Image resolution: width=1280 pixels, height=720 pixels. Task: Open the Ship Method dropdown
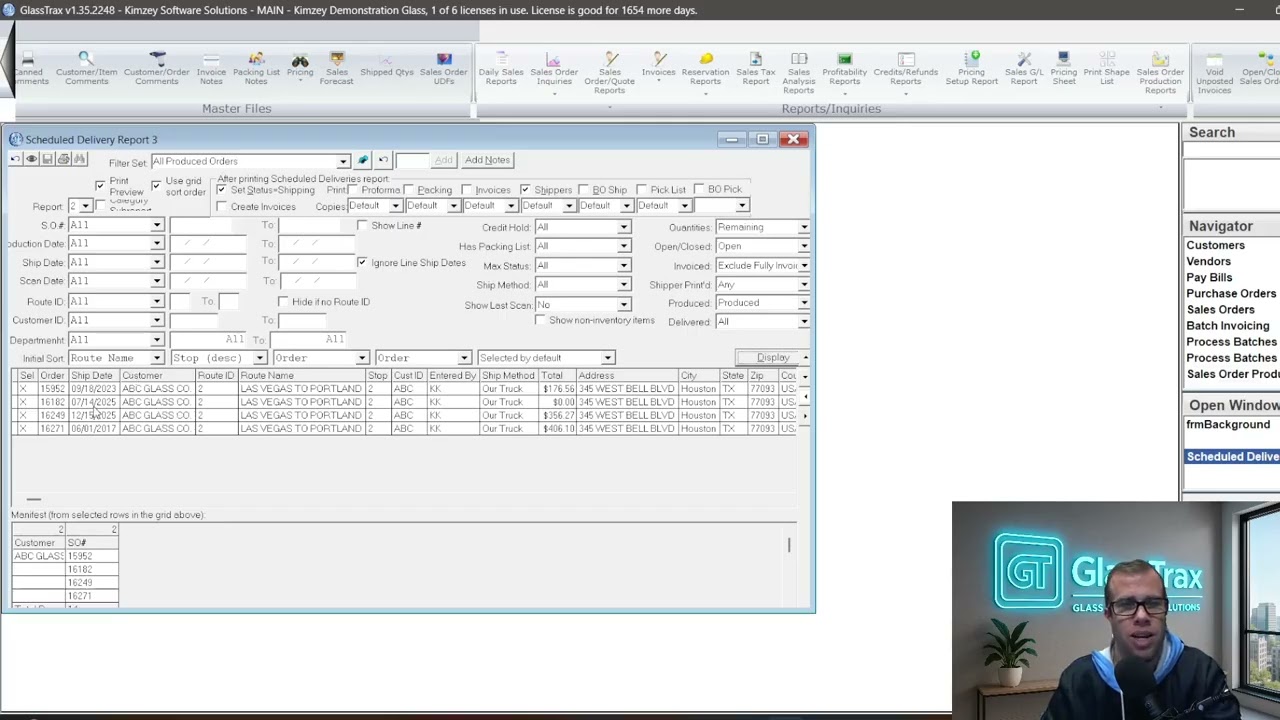(623, 285)
